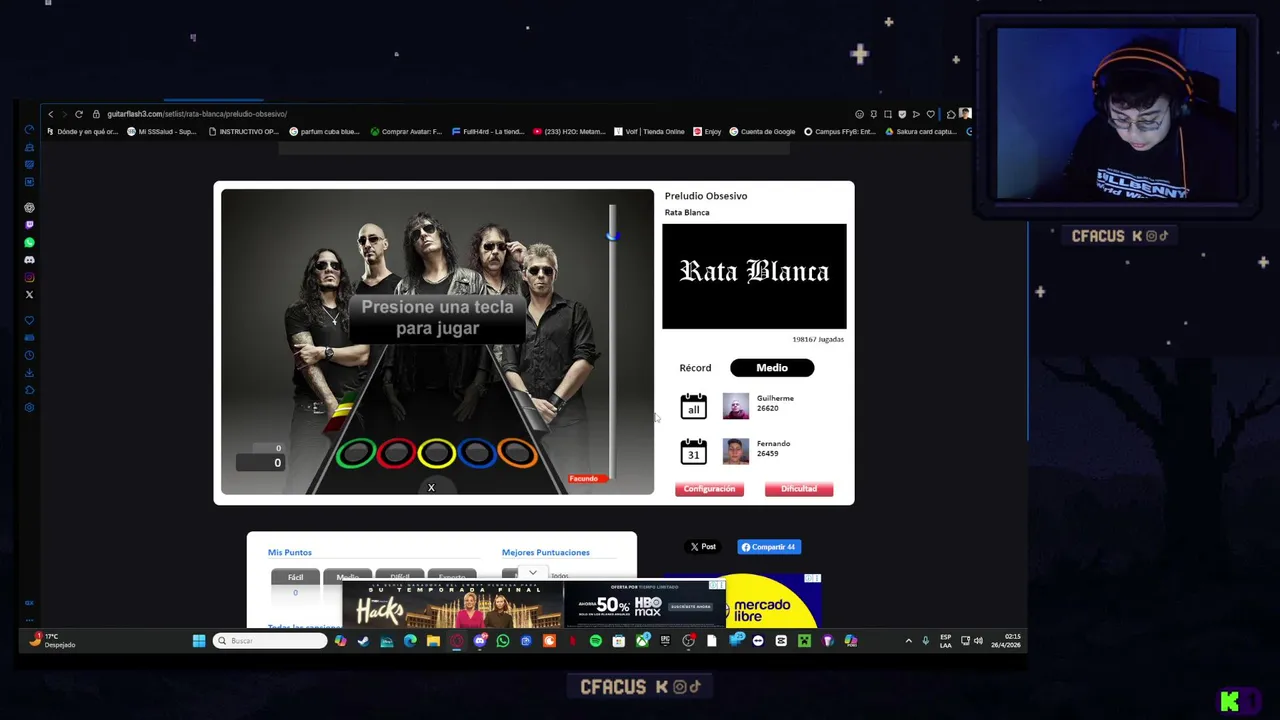
Task: Open the browser profile avatar
Action: [965, 114]
